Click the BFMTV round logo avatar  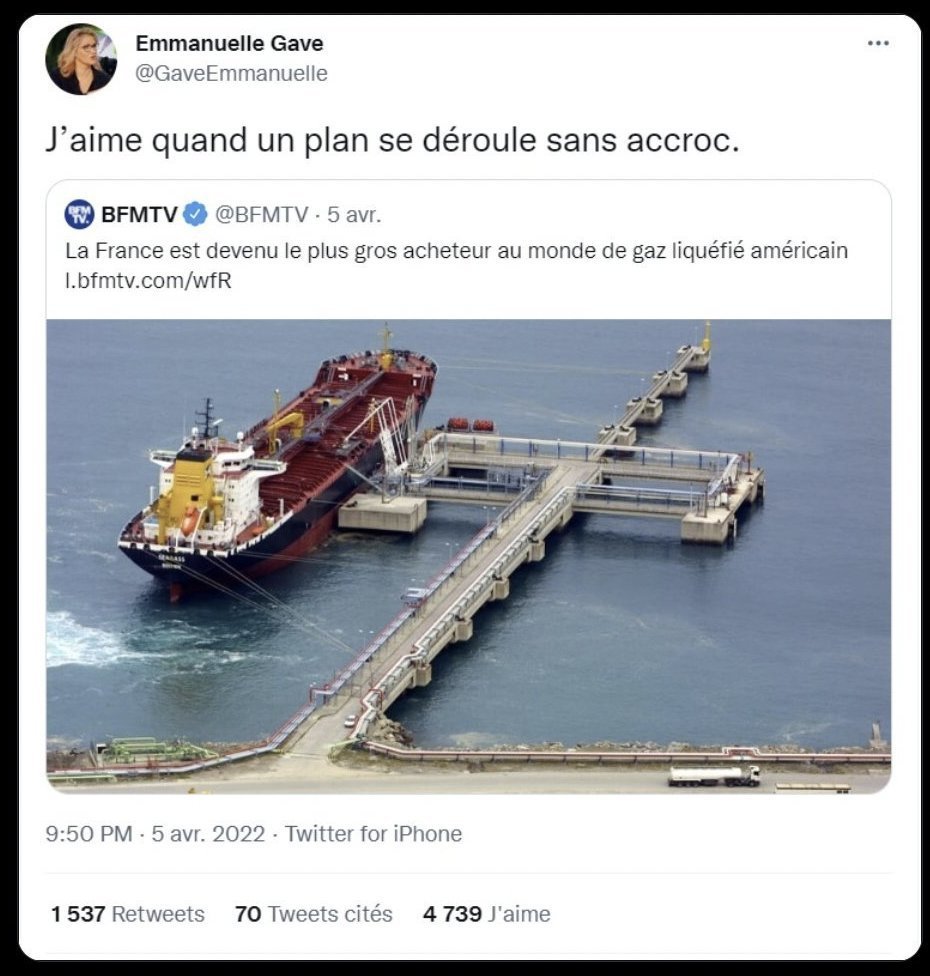pos(79,214)
